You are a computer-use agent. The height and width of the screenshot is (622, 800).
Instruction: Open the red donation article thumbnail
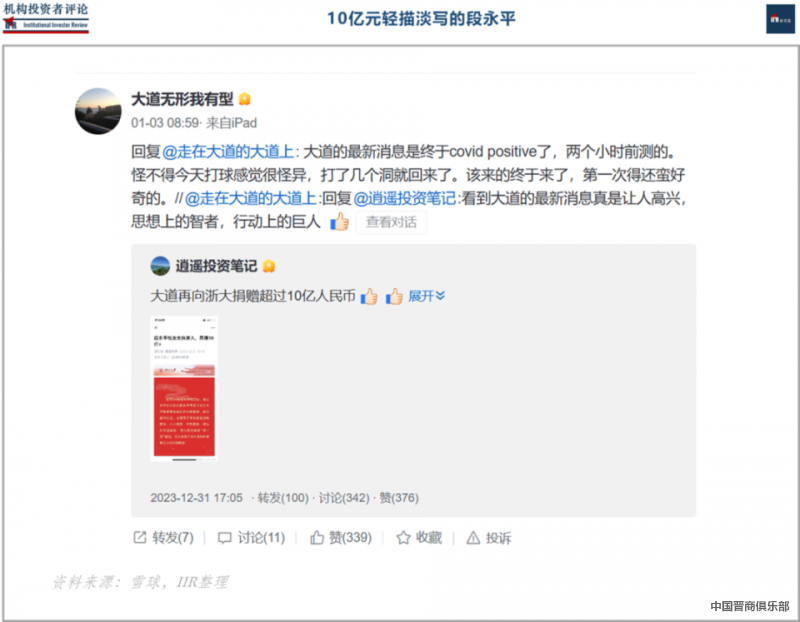184,389
